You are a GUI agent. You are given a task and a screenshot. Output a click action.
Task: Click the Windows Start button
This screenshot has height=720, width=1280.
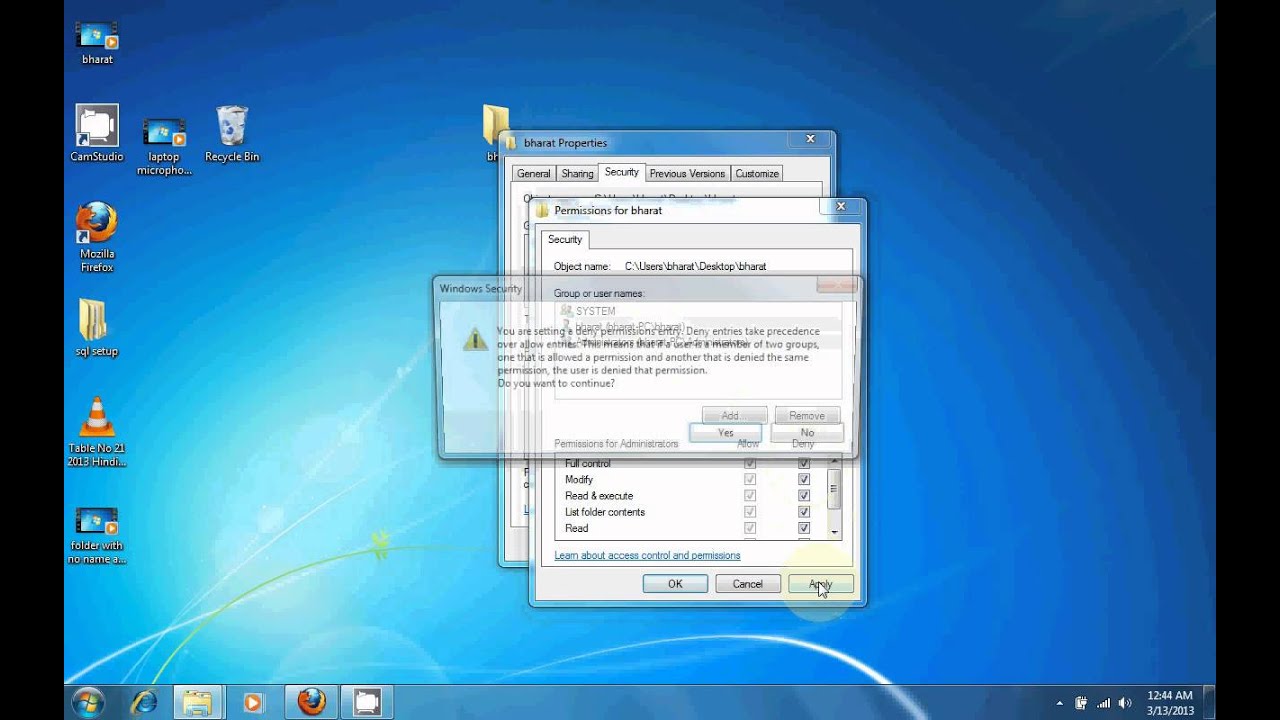tap(88, 701)
